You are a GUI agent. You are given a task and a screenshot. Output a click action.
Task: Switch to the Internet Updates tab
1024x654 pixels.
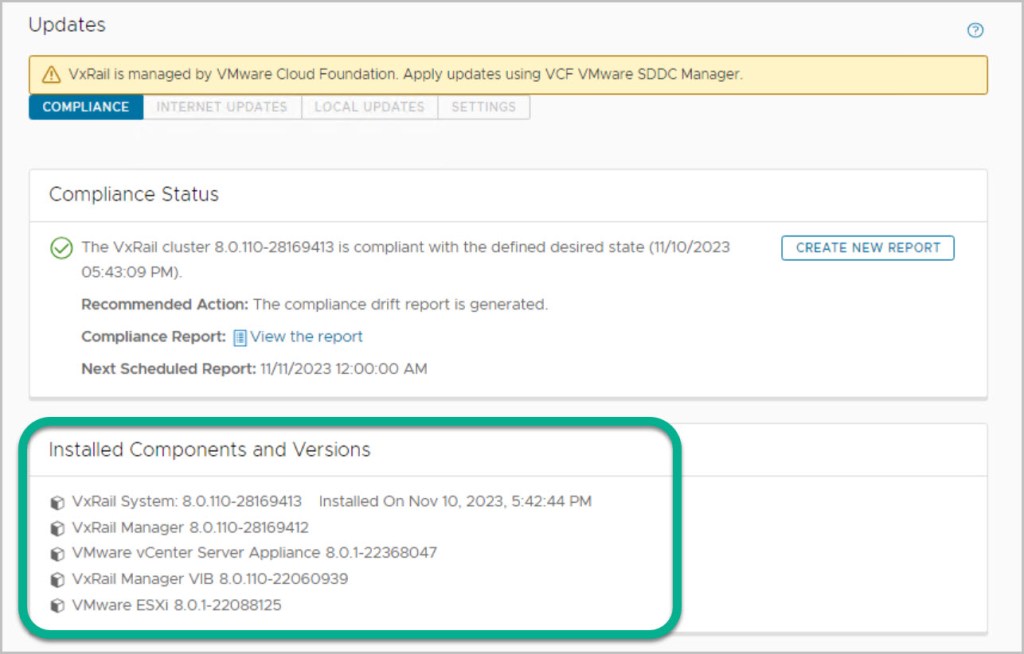222,107
